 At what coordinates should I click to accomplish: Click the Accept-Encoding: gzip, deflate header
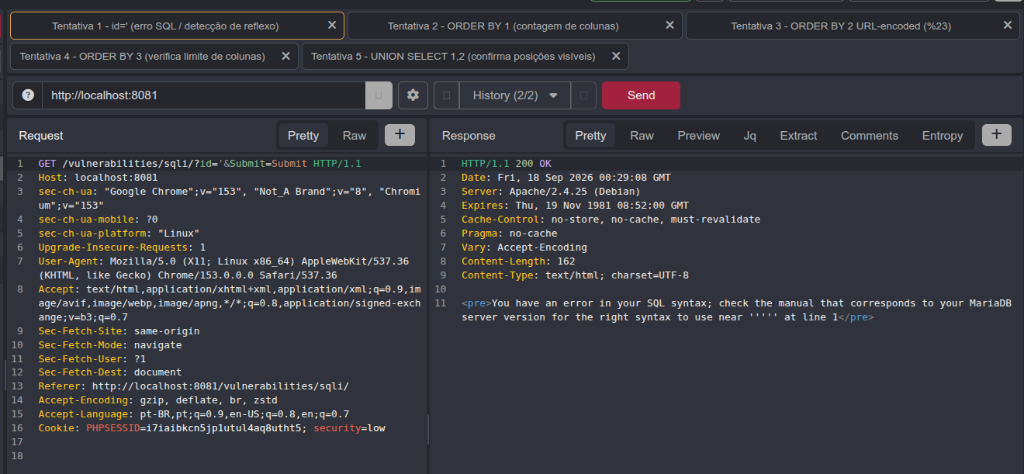point(158,400)
